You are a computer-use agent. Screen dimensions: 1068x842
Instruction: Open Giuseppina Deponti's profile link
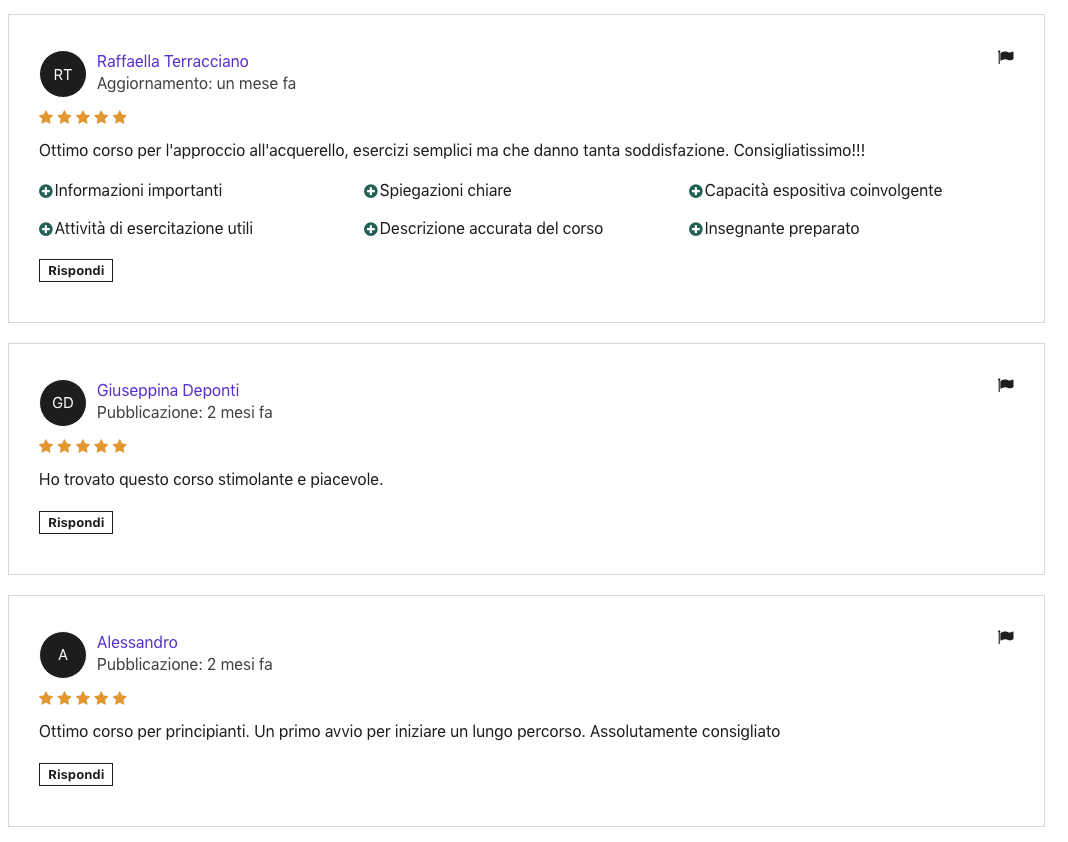tap(168, 390)
